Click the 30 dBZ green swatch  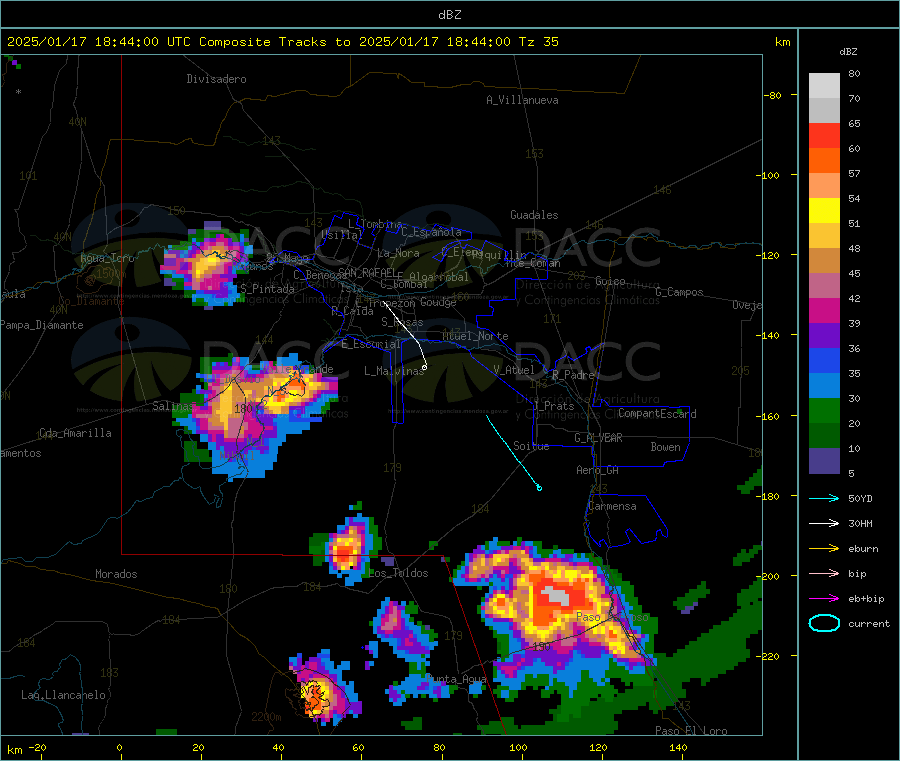(x=824, y=410)
